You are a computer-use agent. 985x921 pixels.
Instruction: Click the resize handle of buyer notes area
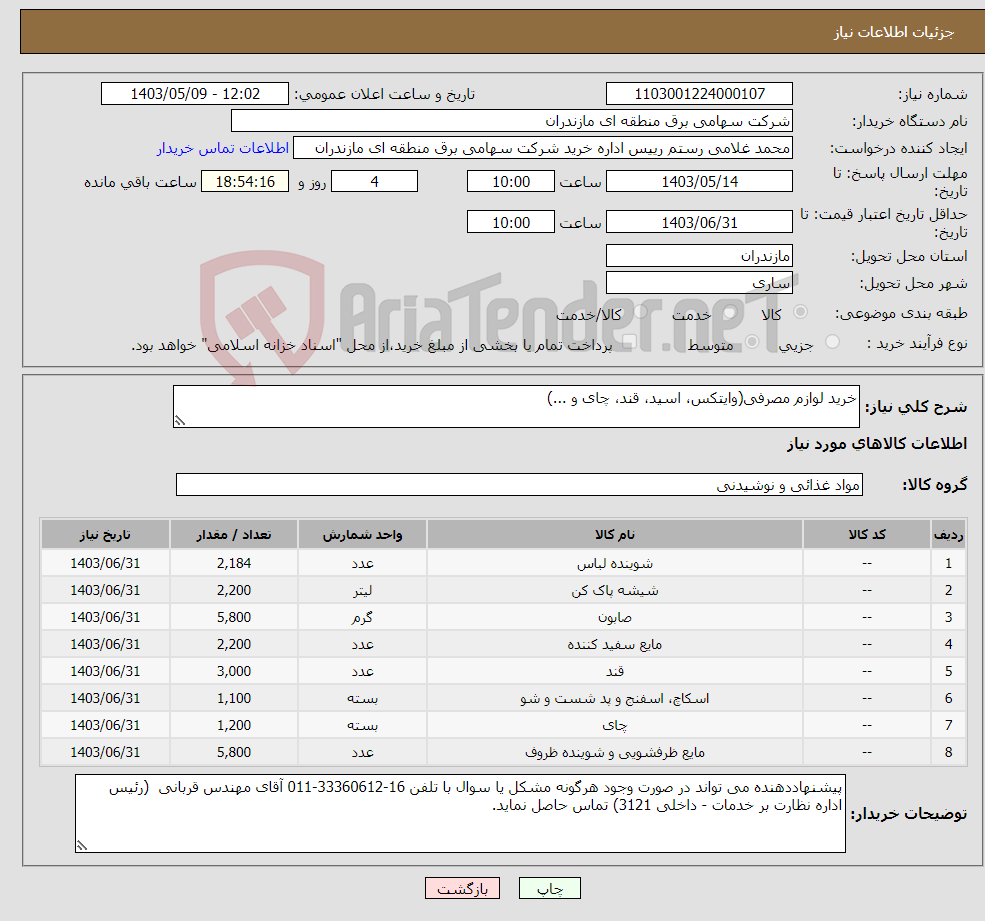click(x=82, y=846)
